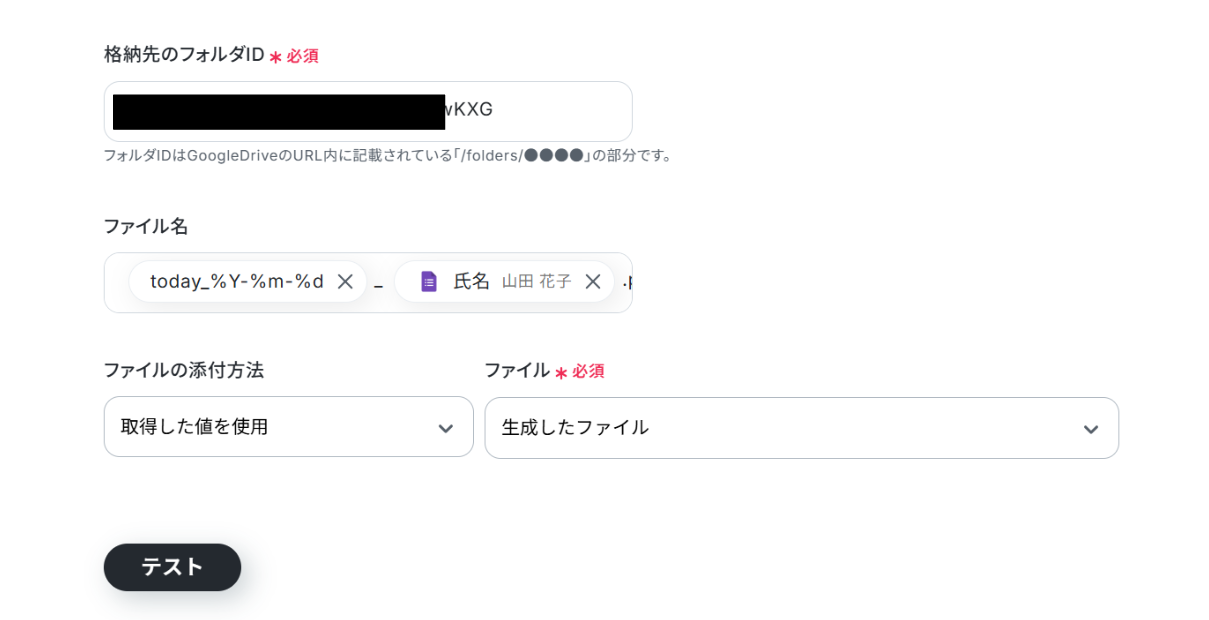
Task: Click the file extension at filename field end
Action: point(627,283)
